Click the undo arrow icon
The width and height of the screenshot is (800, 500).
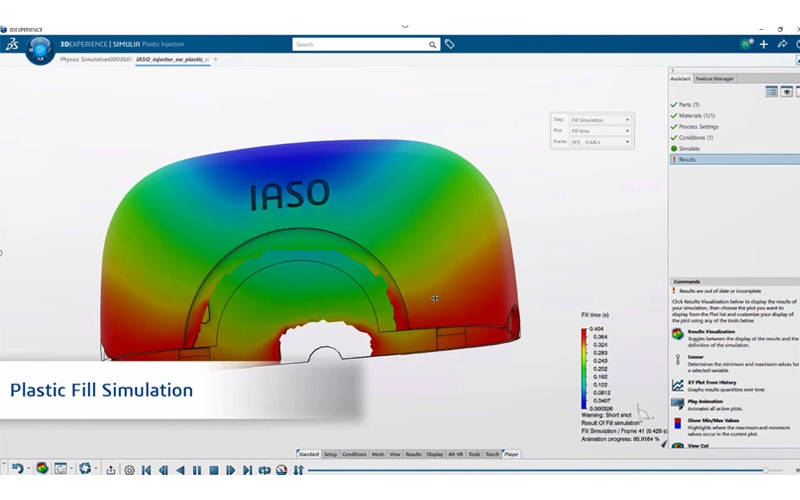(17, 468)
